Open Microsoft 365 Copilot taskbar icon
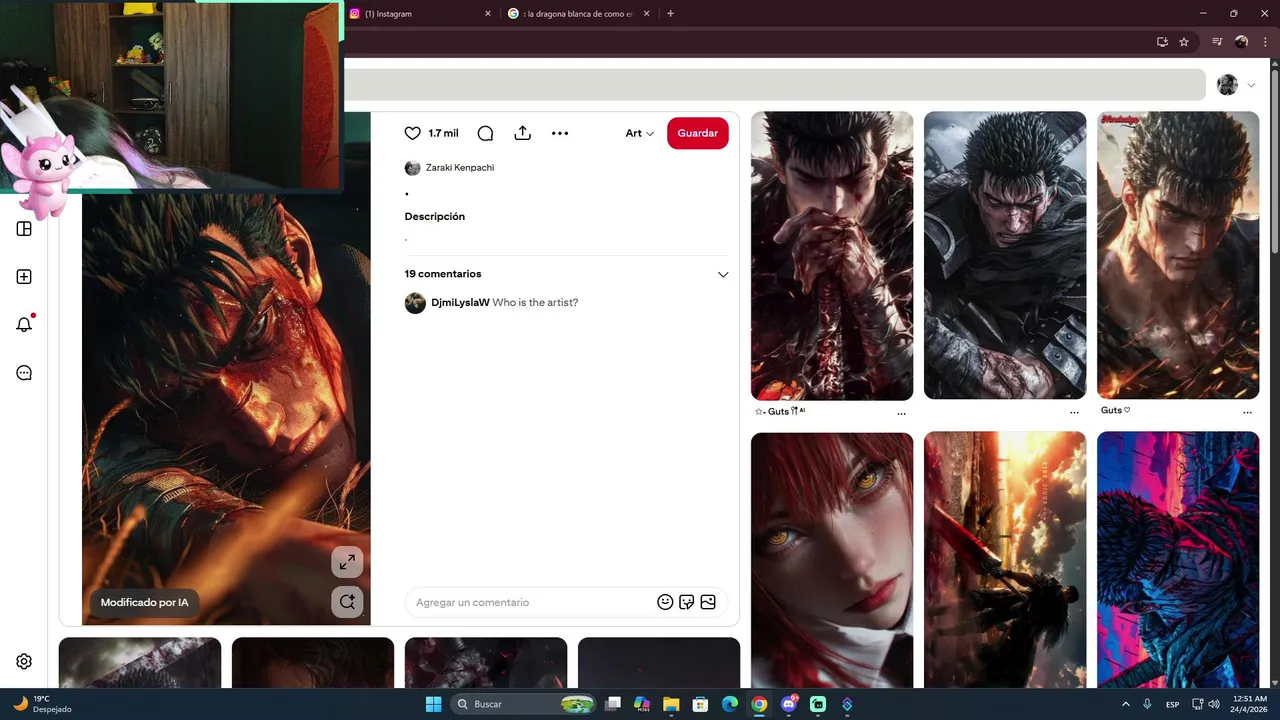This screenshot has height=720, width=1280. [642, 704]
